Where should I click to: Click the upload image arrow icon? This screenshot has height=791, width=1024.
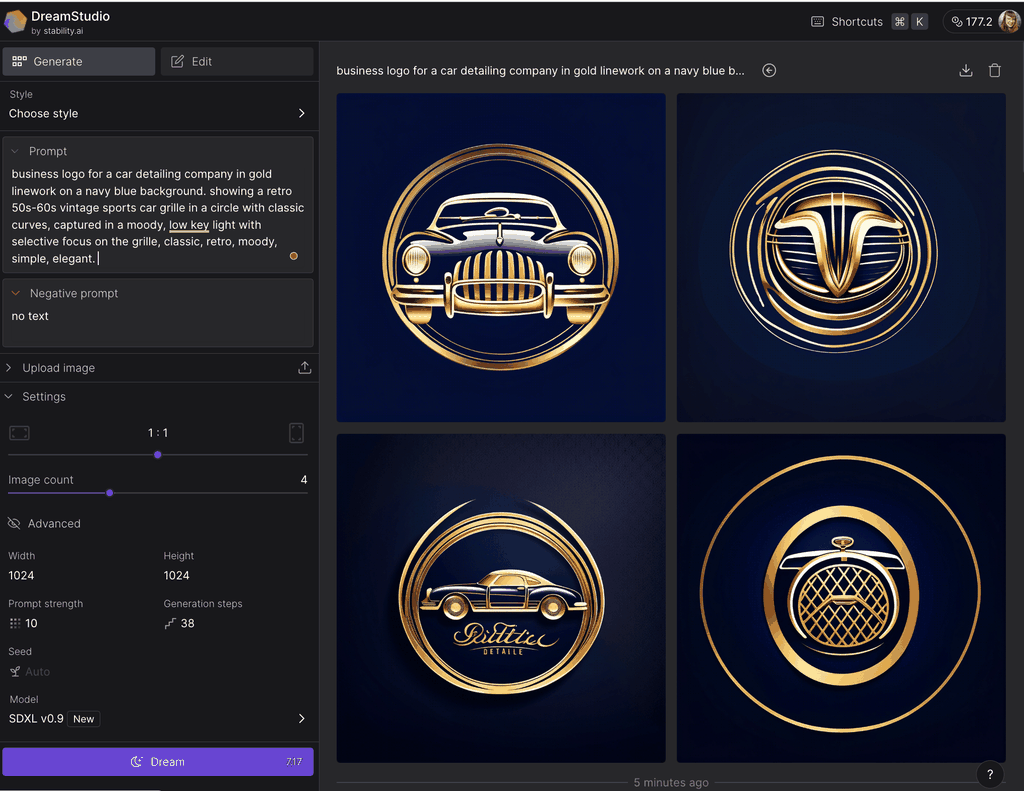point(305,368)
